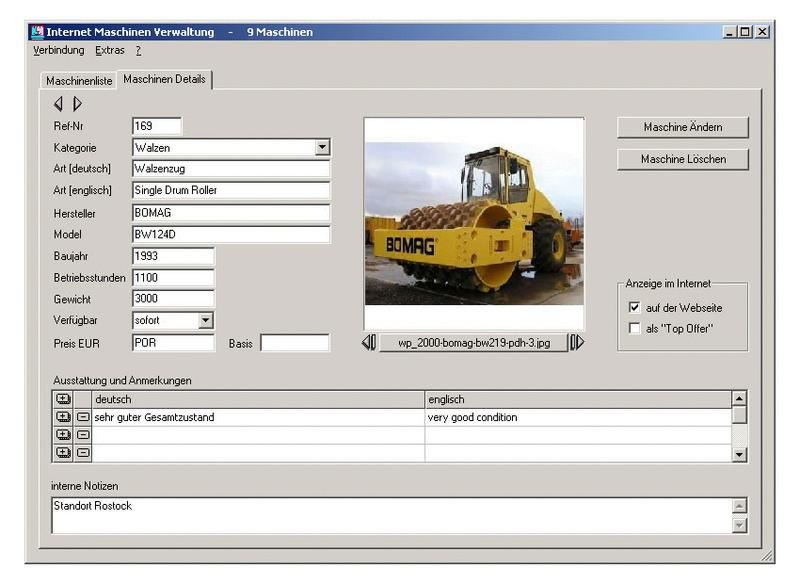Click the interne Notizen text area

click(x=392, y=516)
